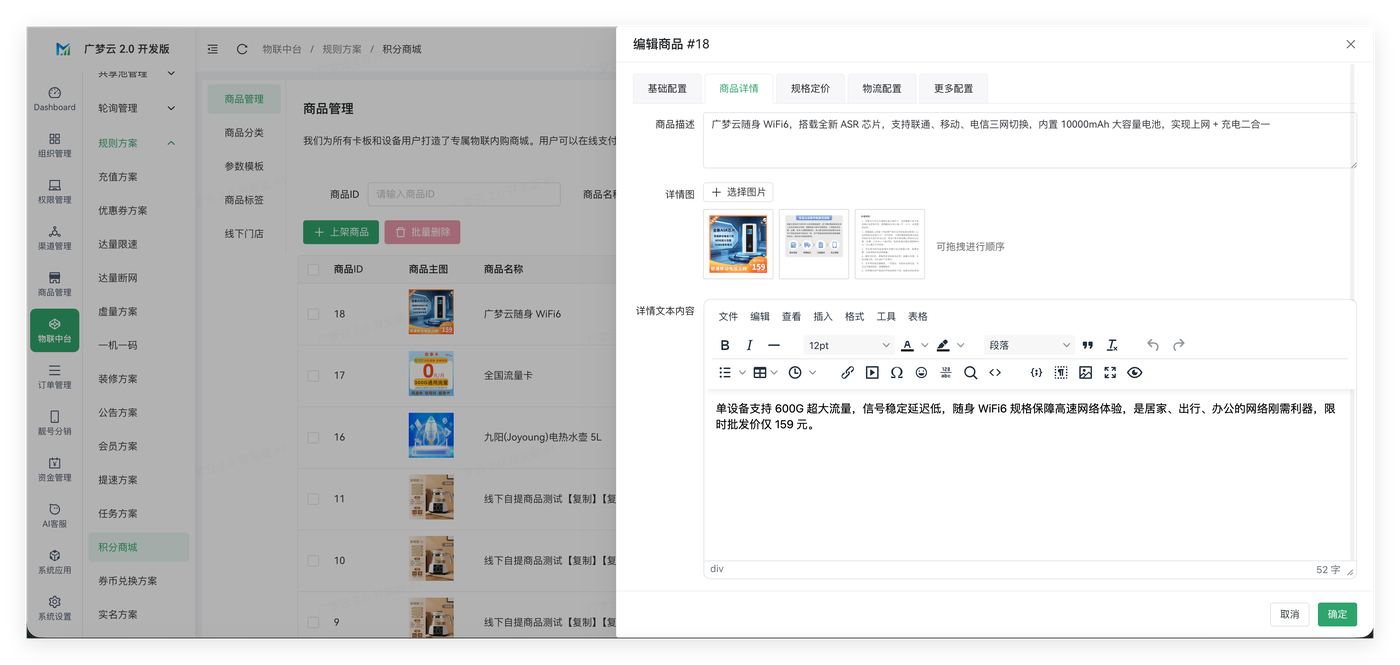Open the 格式 editor menu
The width and height of the screenshot is (1400, 665).
[854, 316]
